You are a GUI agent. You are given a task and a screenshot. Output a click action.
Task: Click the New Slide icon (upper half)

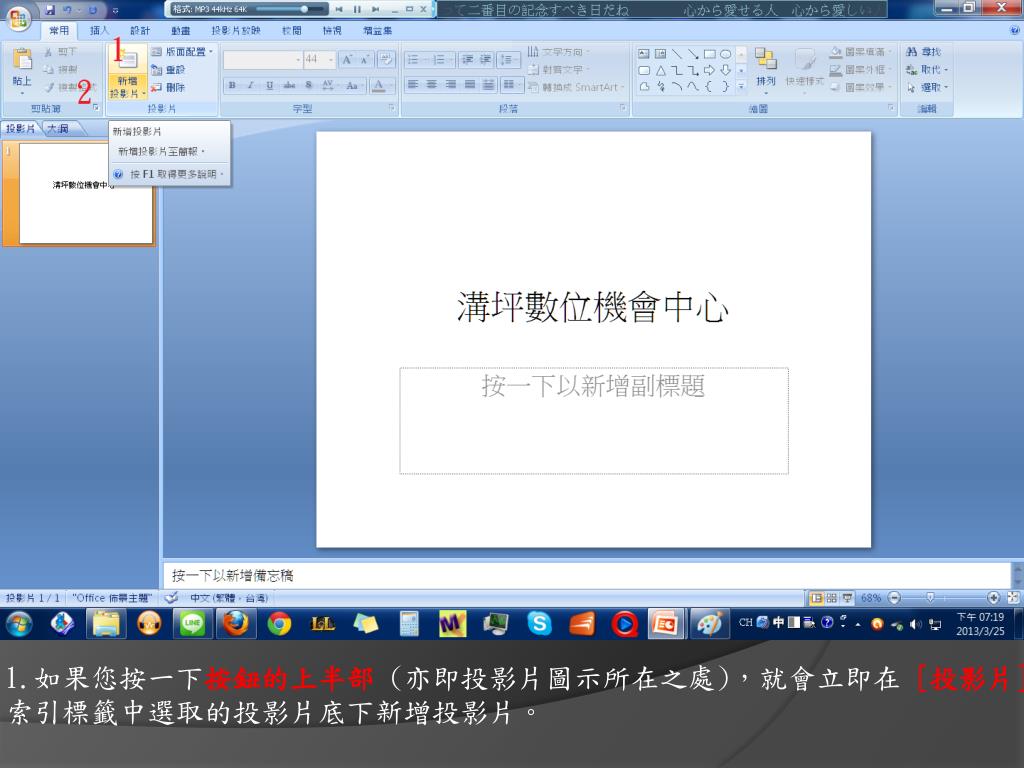click(128, 59)
